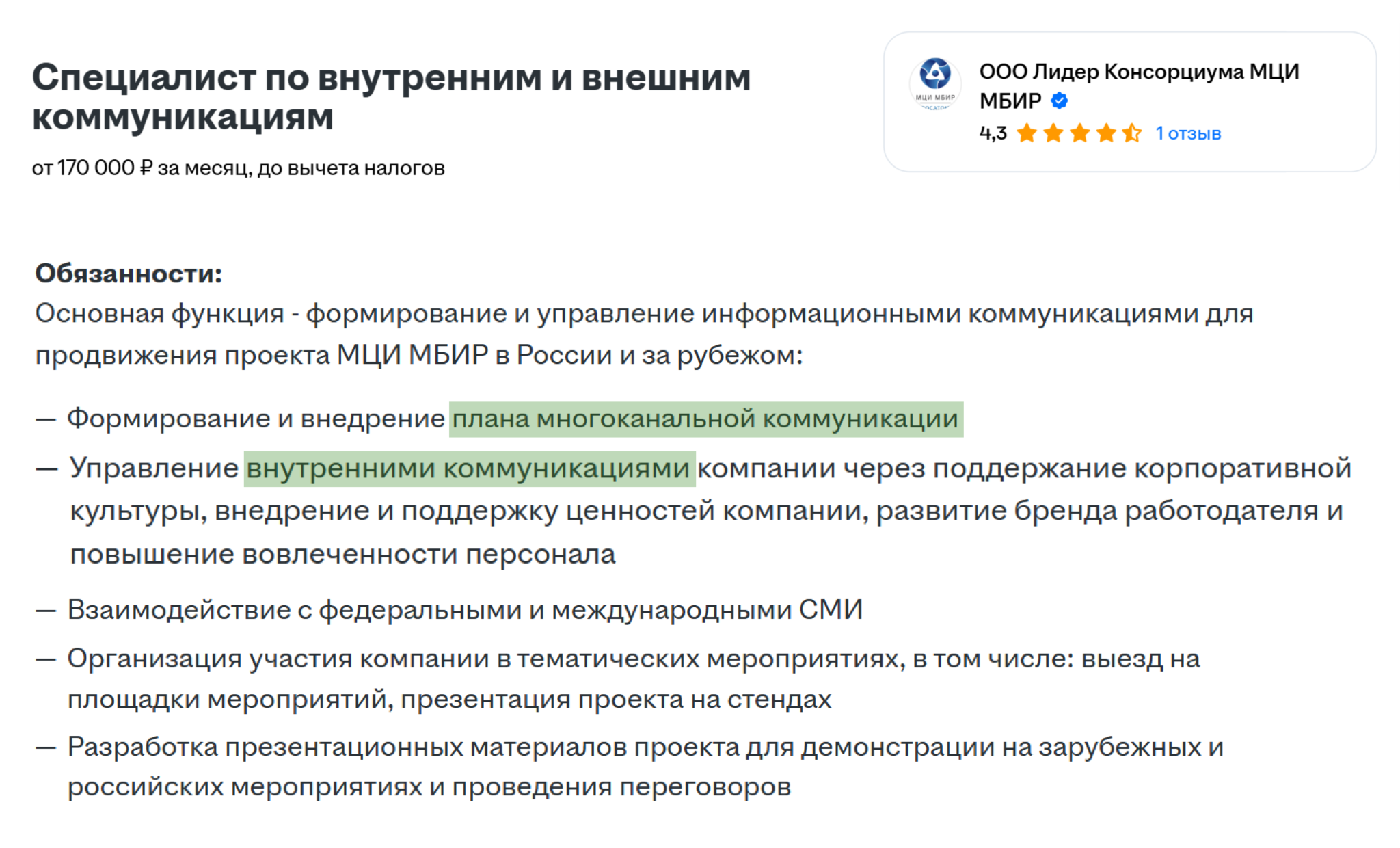Click the blue verified checkmark badge
This screenshot has height=848, width=1400.
point(1060,101)
